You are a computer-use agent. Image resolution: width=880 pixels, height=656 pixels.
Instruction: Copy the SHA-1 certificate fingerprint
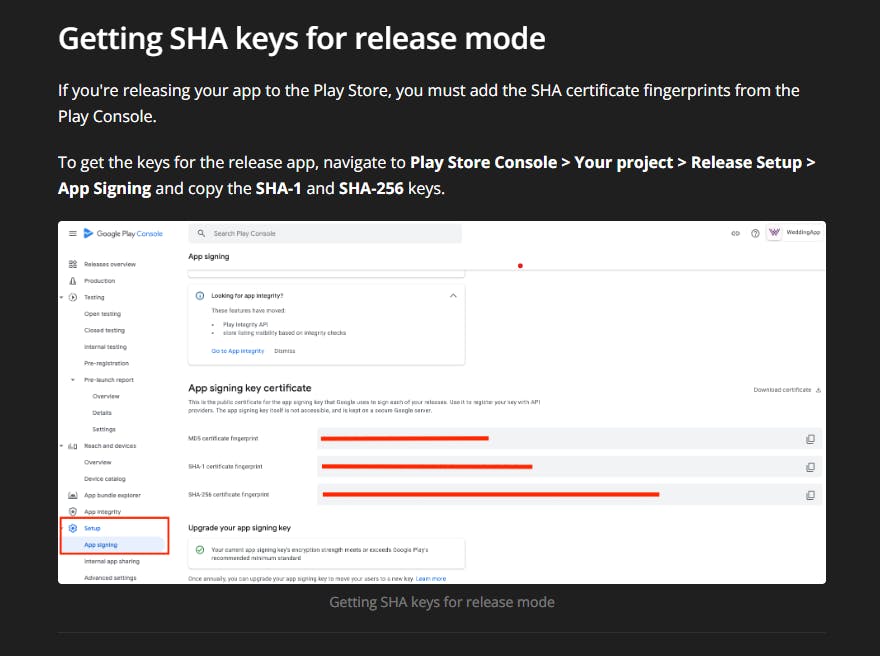pos(810,467)
